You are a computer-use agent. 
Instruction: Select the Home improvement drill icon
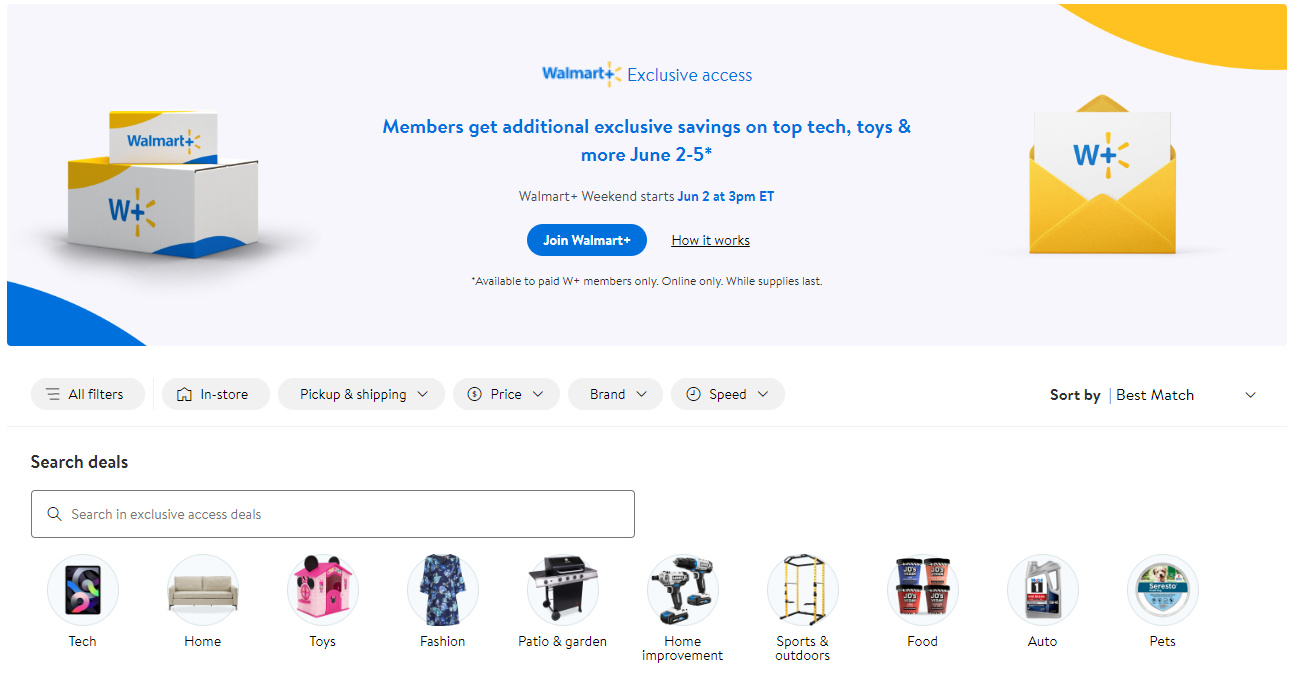pos(683,590)
